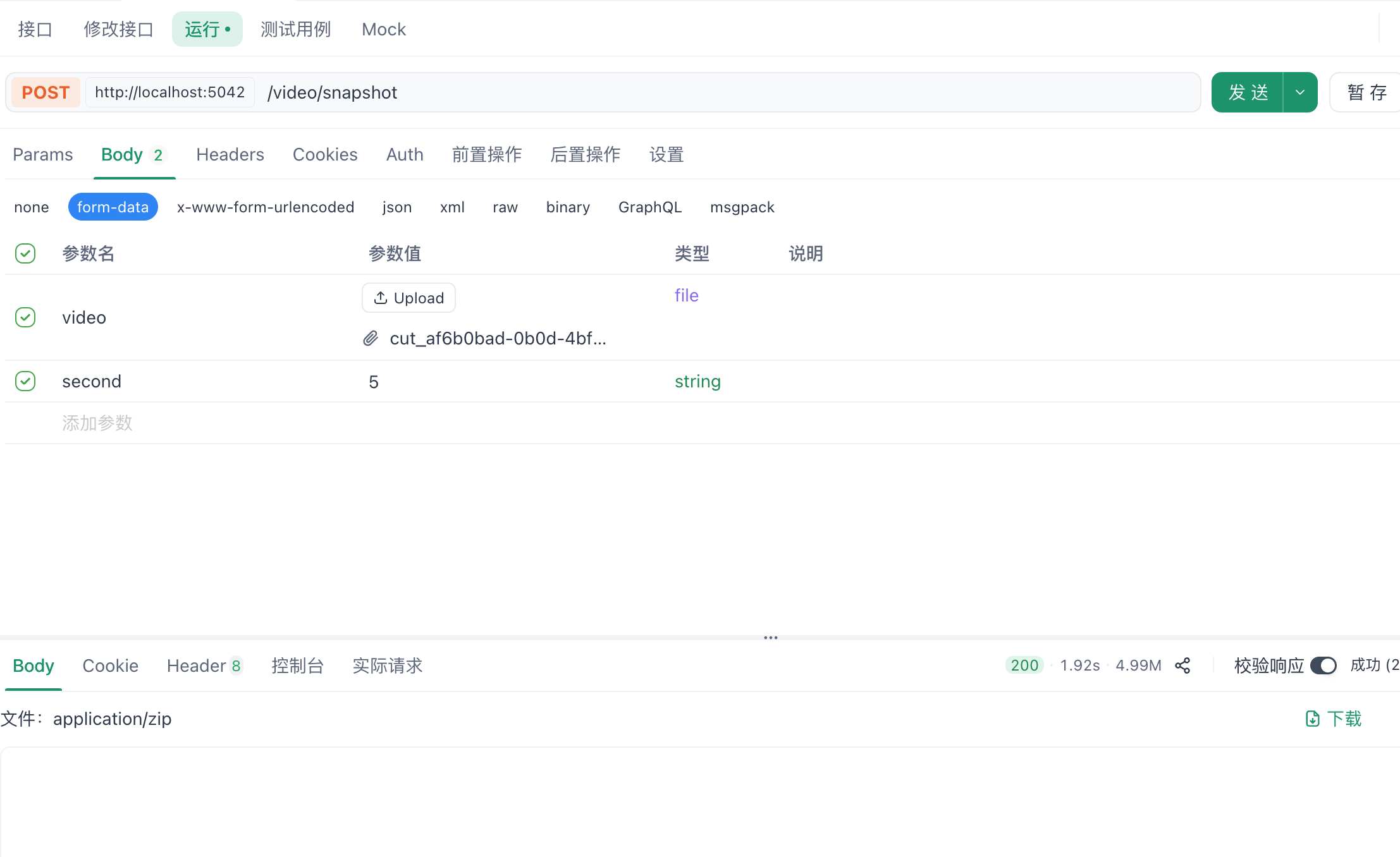Click the 暂存 save draft button

(1366, 92)
